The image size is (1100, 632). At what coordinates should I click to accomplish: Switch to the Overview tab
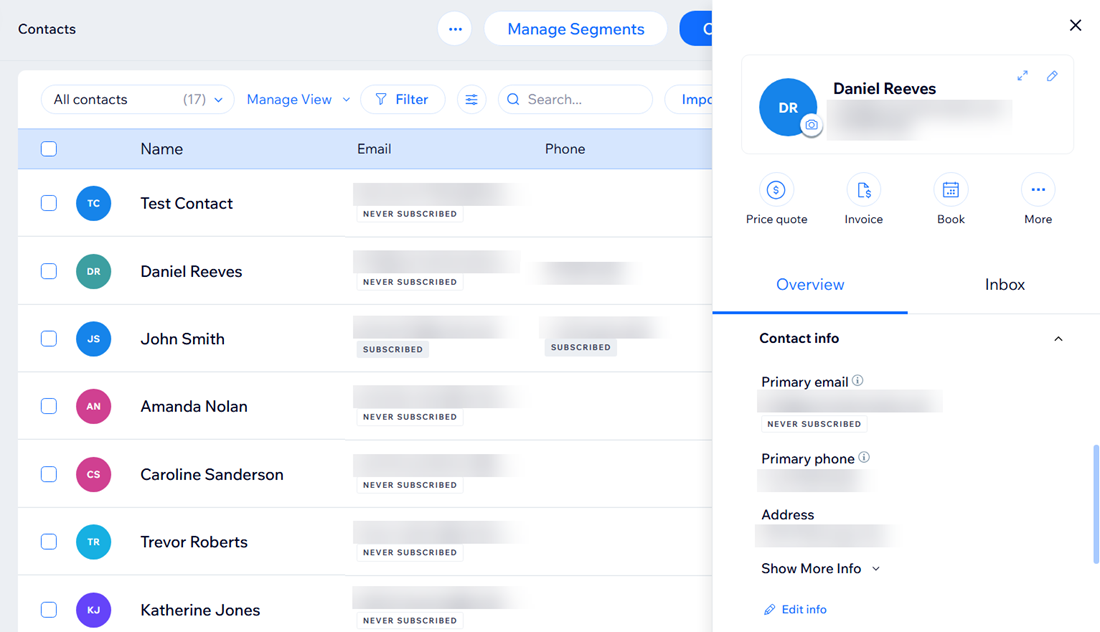tap(810, 285)
